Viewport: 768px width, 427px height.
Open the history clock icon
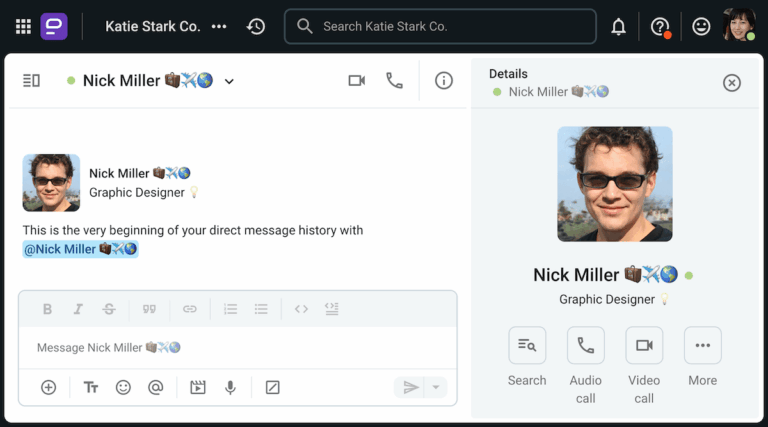(x=256, y=27)
